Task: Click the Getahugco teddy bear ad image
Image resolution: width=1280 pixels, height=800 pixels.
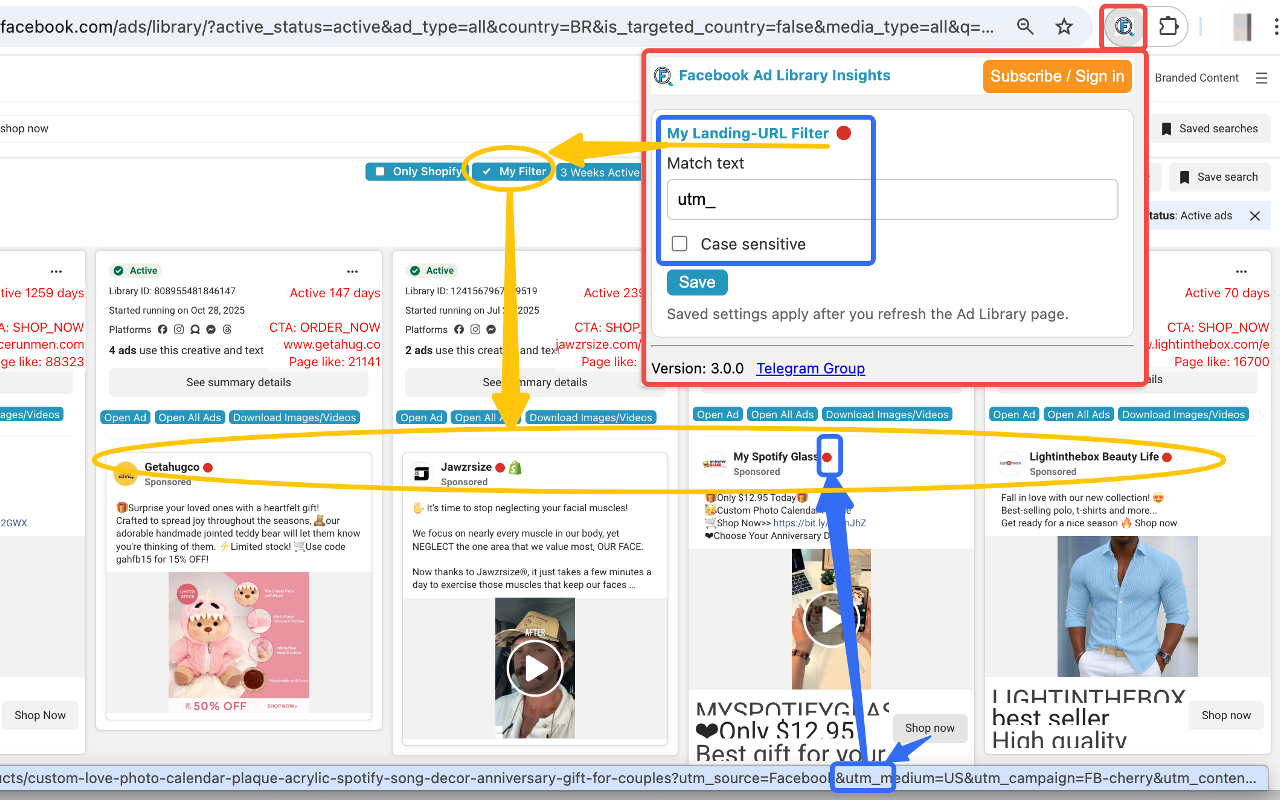Action: (239, 643)
